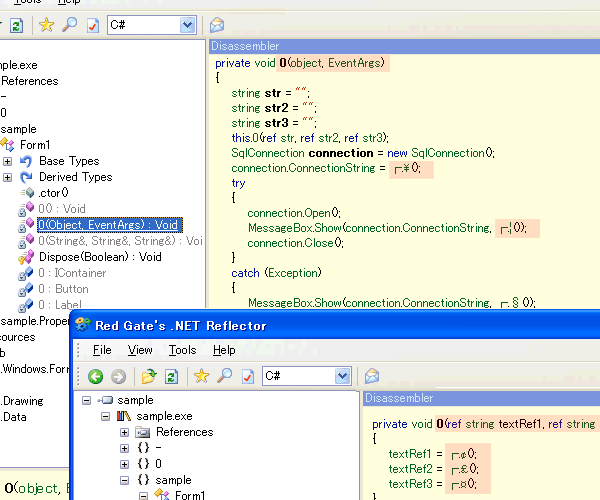The image size is (600, 500).
Task: Expand Derived Types node
Action: click(x=7, y=177)
